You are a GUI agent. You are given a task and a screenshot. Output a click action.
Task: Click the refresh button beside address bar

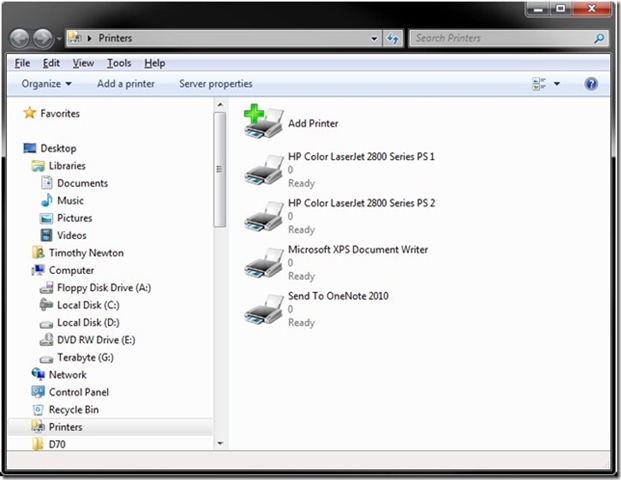(x=394, y=39)
